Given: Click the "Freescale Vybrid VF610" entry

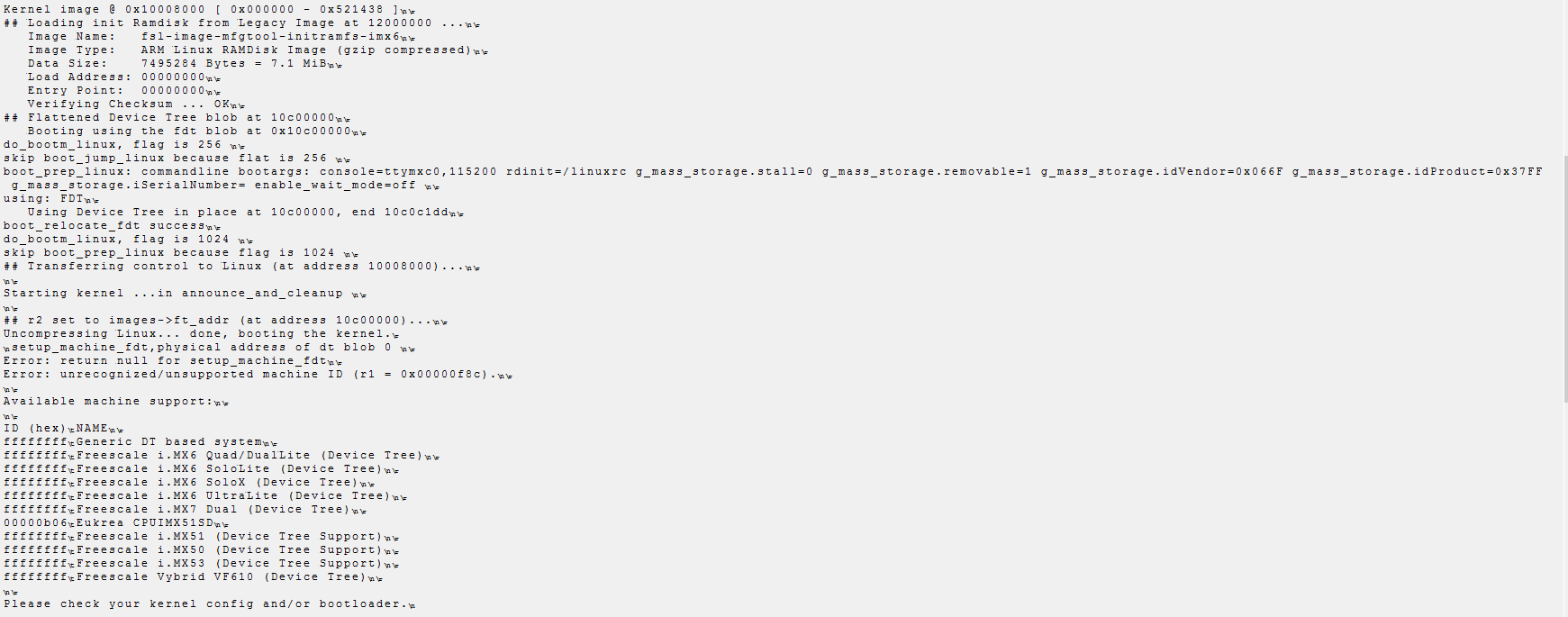Looking at the screenshot, I should click(x=221, y=577).
